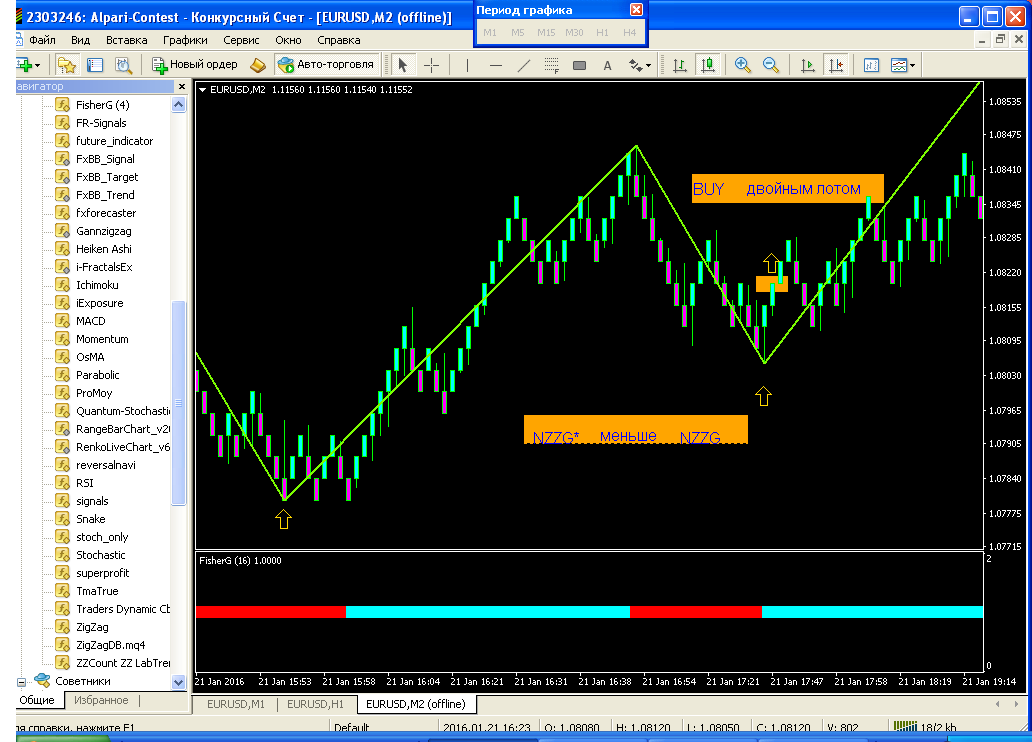Open the arrows objects dropdown arrow
This screenshot has width=1032, height=742.
[x=648, y=65]
